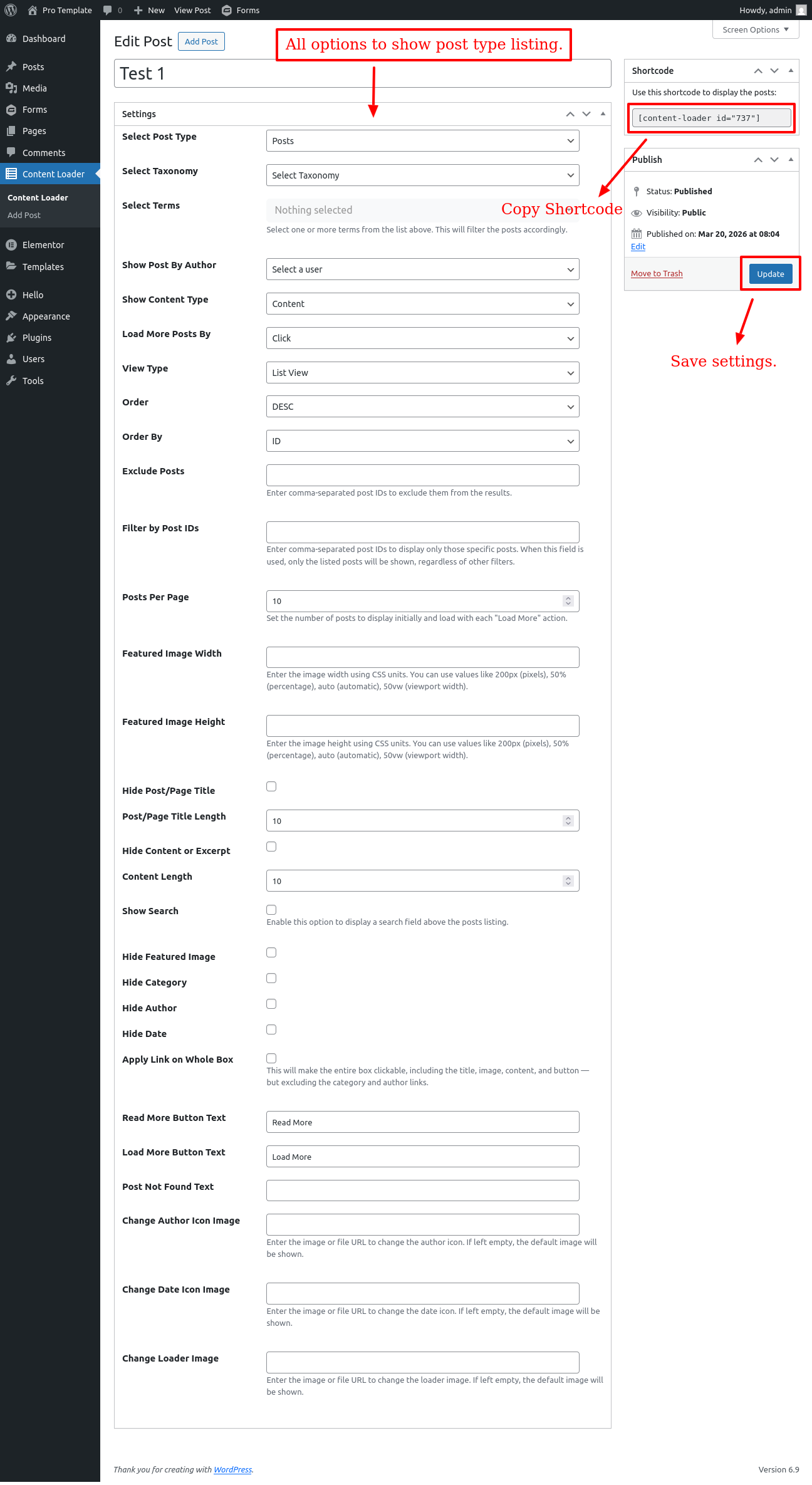Click the Tools wrench icon
Screen dimensions: 812x1485
click(x=11, y=380)
